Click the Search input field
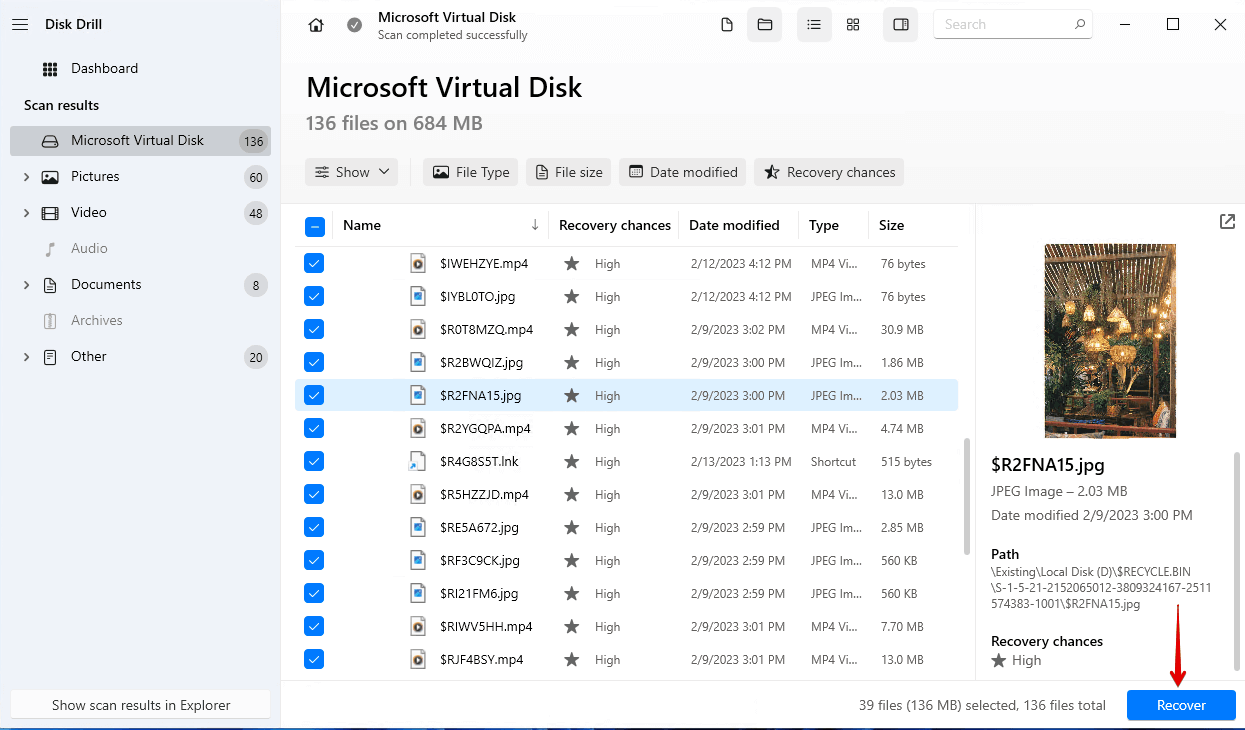1245x730 pixels. pyautogui.click(x=1003, y=25)
